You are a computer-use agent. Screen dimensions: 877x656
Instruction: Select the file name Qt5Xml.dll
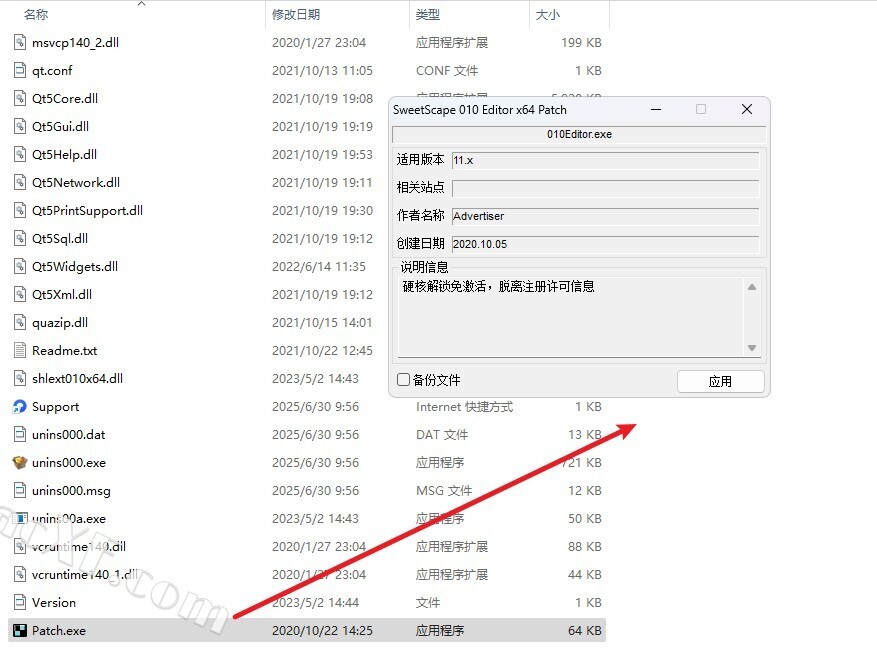pos(62,295)
